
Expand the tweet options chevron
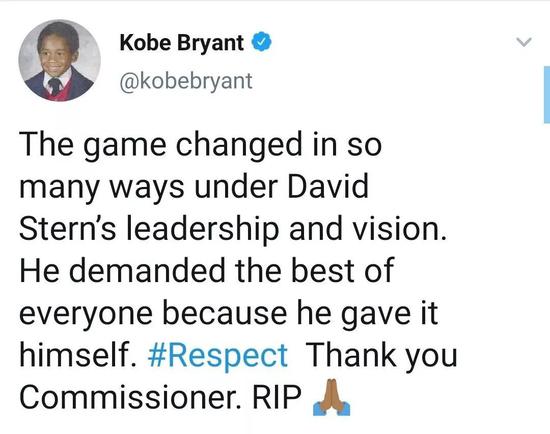[x=524, y=42]
